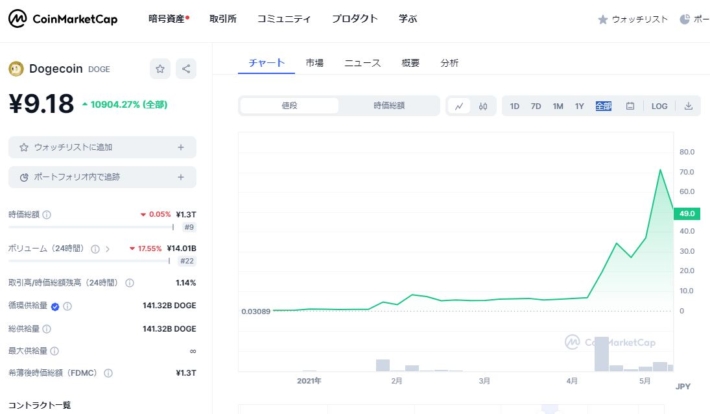Click the #22 volume rank badge
710x414 pixels.
coord(187,261)
